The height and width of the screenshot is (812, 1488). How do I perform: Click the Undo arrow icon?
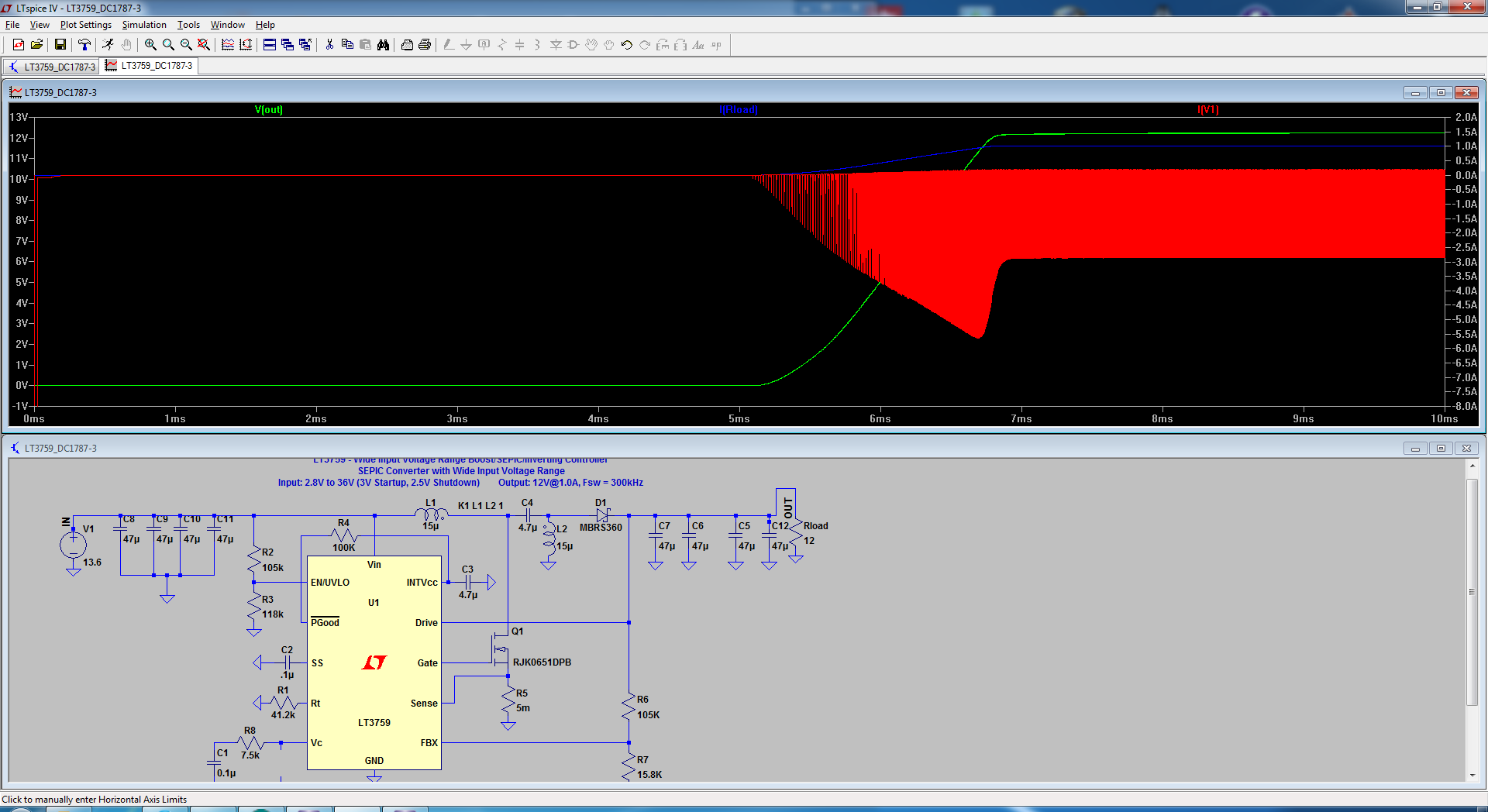tap(627, 45)
